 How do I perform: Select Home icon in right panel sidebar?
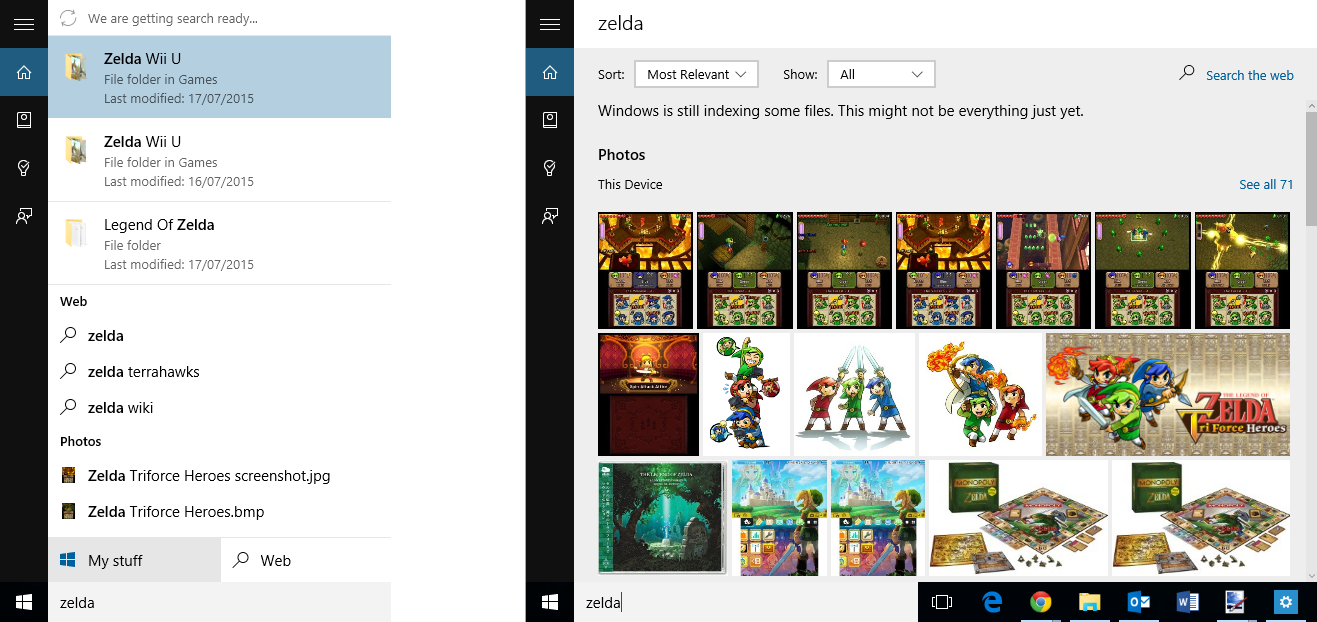coord(550,72)
